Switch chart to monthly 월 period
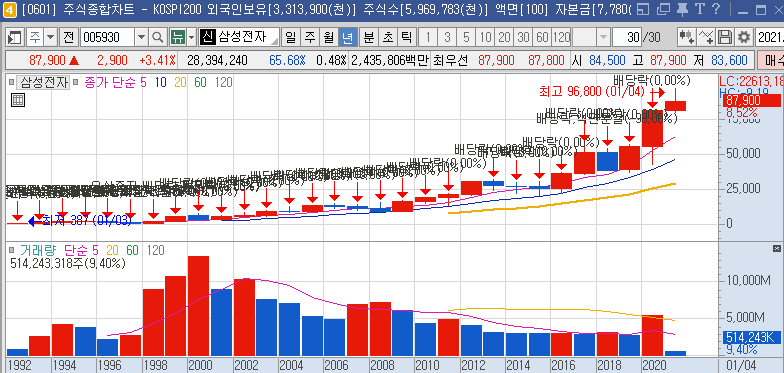Screen dimensions: 784x373 (x=328, y=36)
